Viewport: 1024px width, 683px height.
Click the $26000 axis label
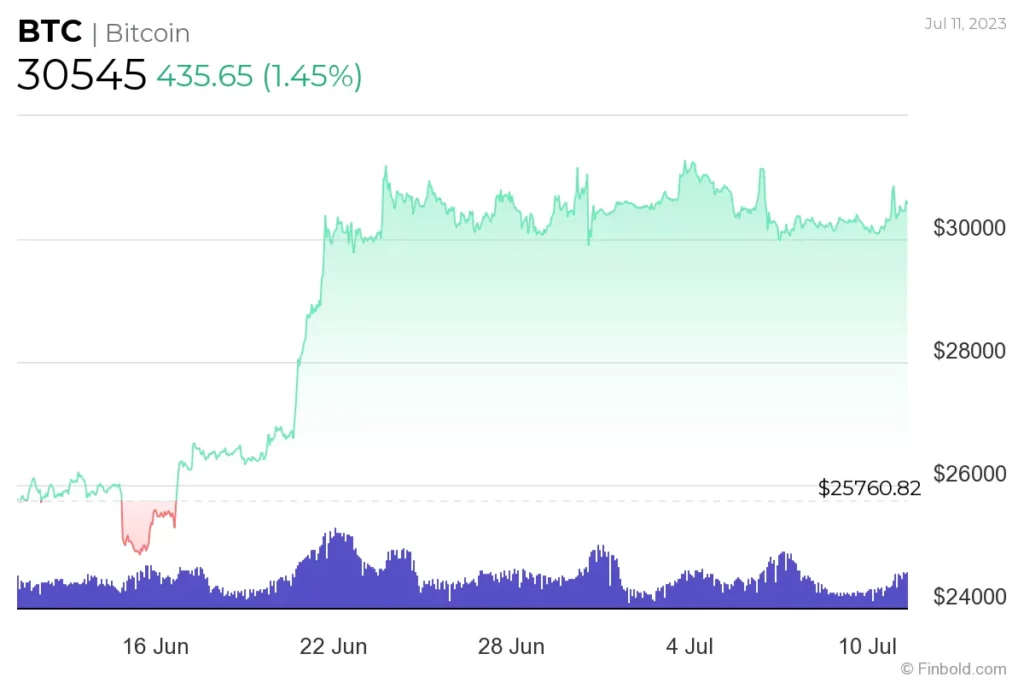969,473
